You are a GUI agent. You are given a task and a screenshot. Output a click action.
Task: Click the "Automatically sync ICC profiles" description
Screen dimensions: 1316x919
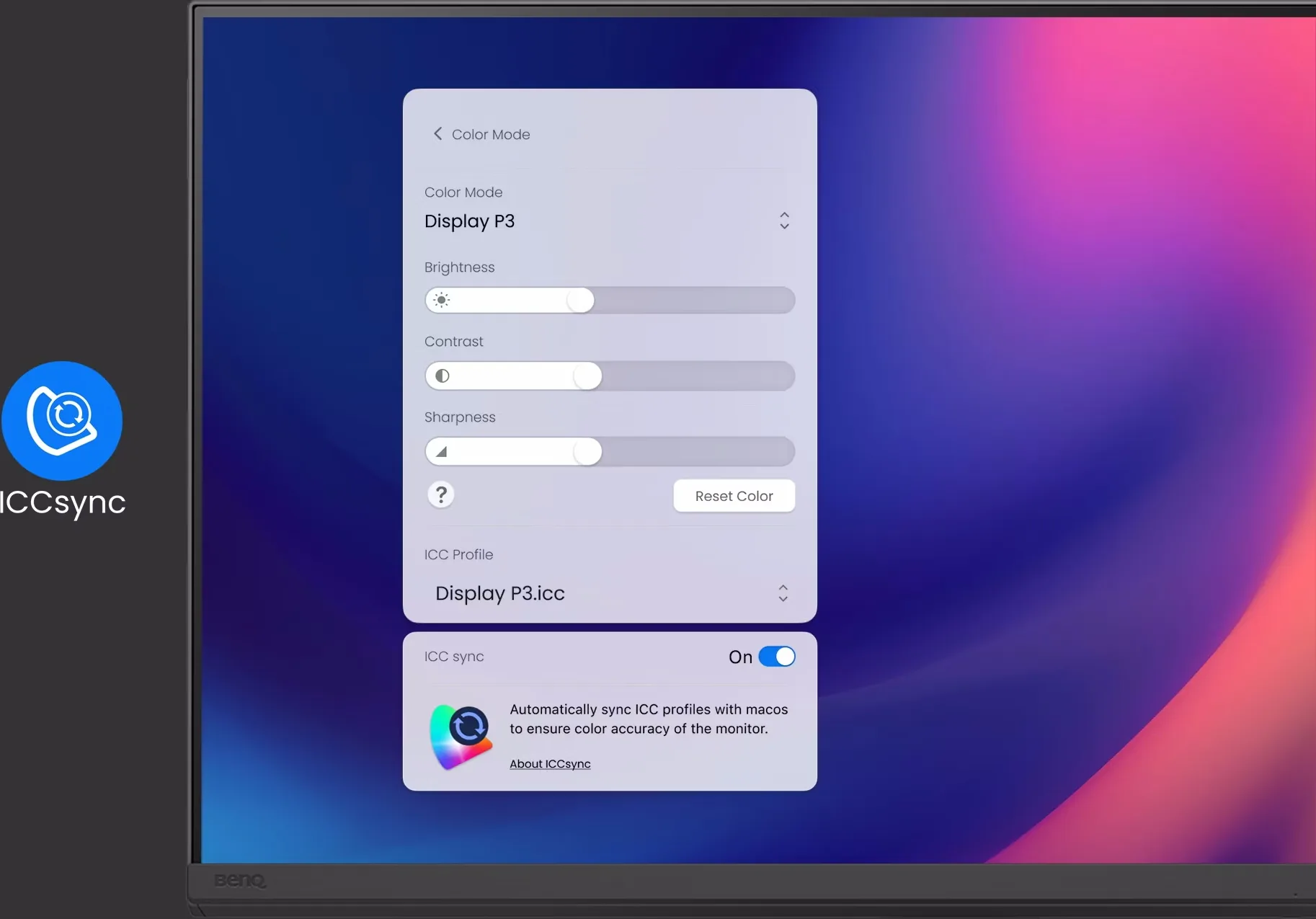click(x=649, y=719)
